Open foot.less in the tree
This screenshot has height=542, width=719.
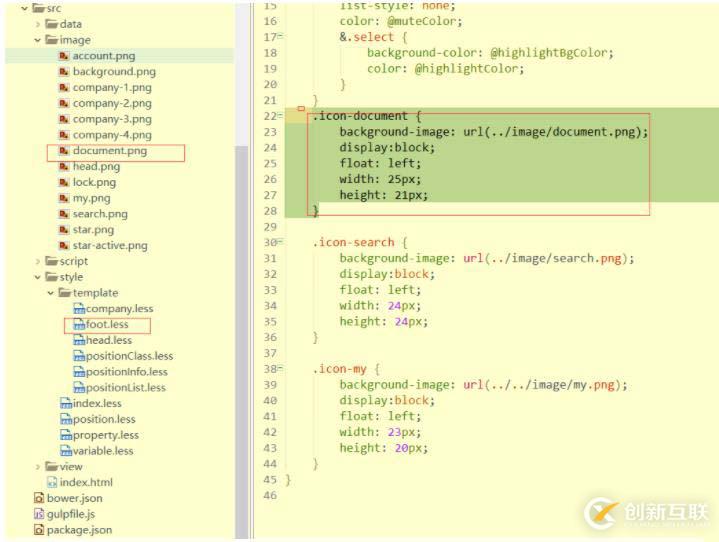point(107,325)
